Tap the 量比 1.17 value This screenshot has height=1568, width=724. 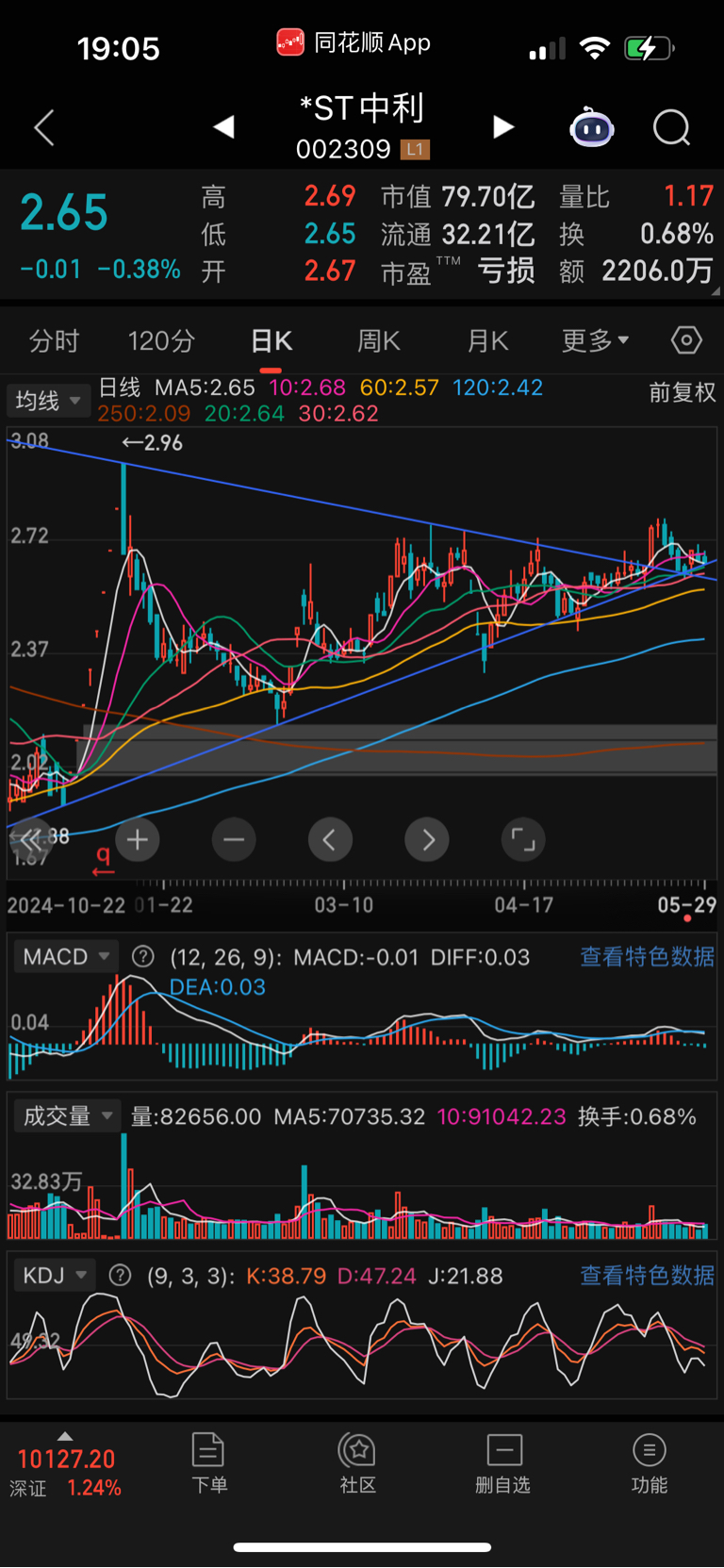pos(636,196)
